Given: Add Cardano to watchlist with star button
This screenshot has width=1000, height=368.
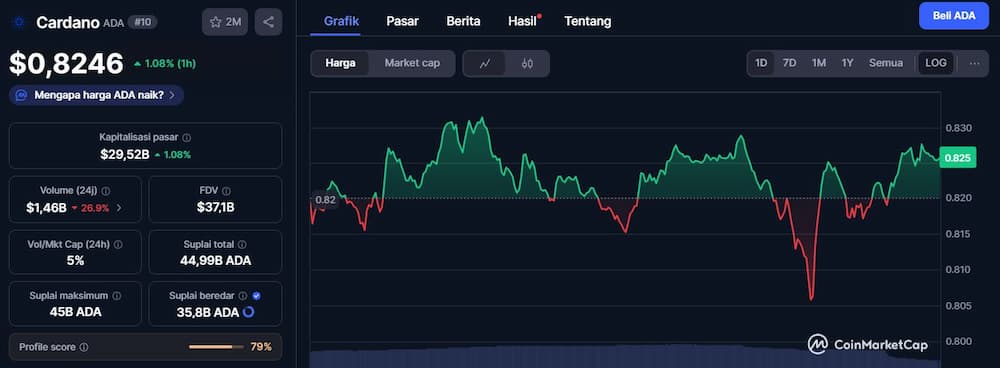Looking at the screenshot, I should click(x=225, y=22).
